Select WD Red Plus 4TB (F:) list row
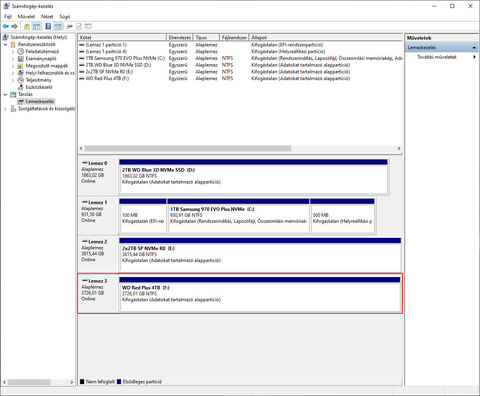480x396 pixels. click(x=240, y=78)
